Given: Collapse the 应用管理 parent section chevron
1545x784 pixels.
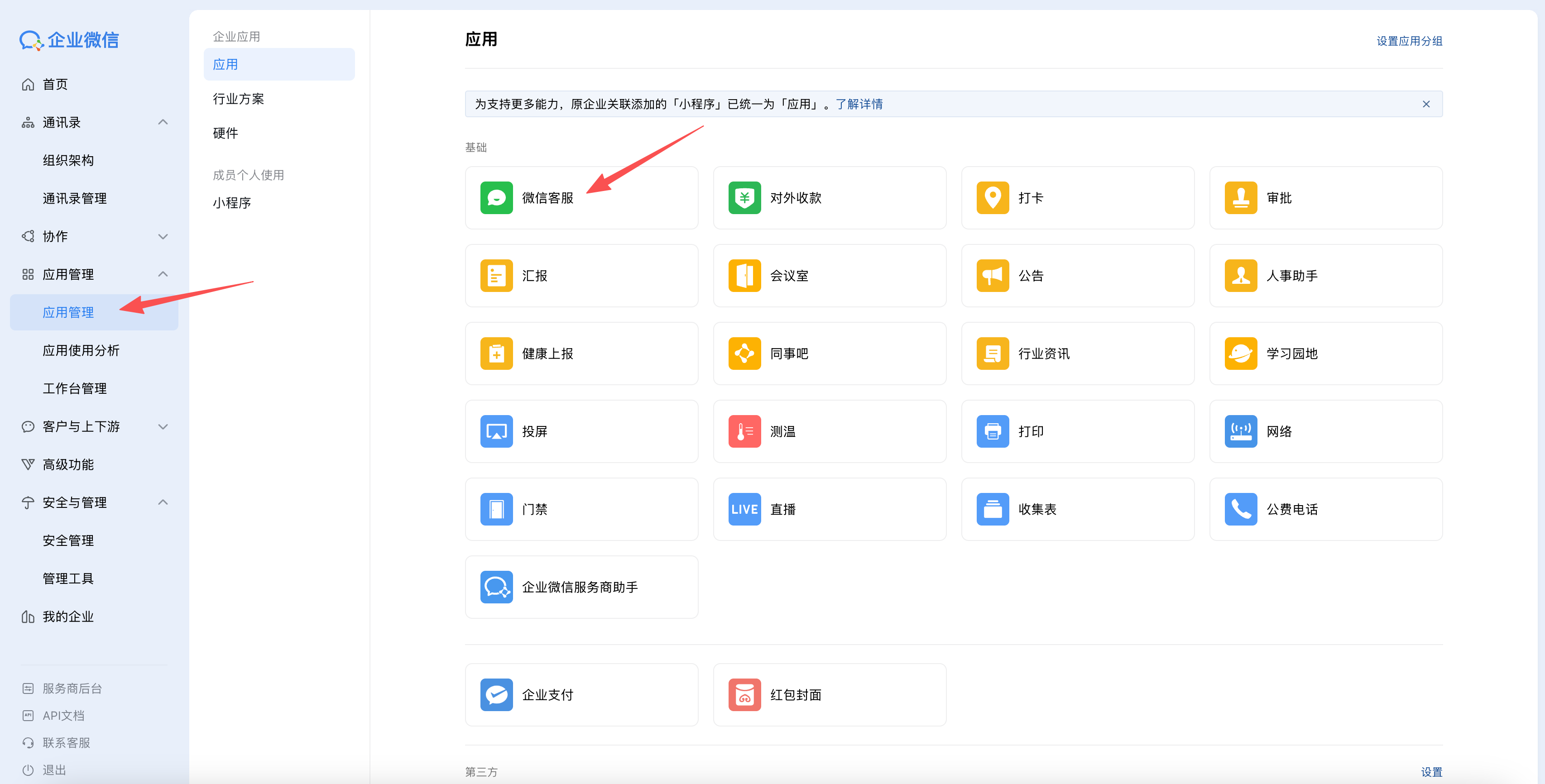Looking at the screenshot, I should coord(163,274).
